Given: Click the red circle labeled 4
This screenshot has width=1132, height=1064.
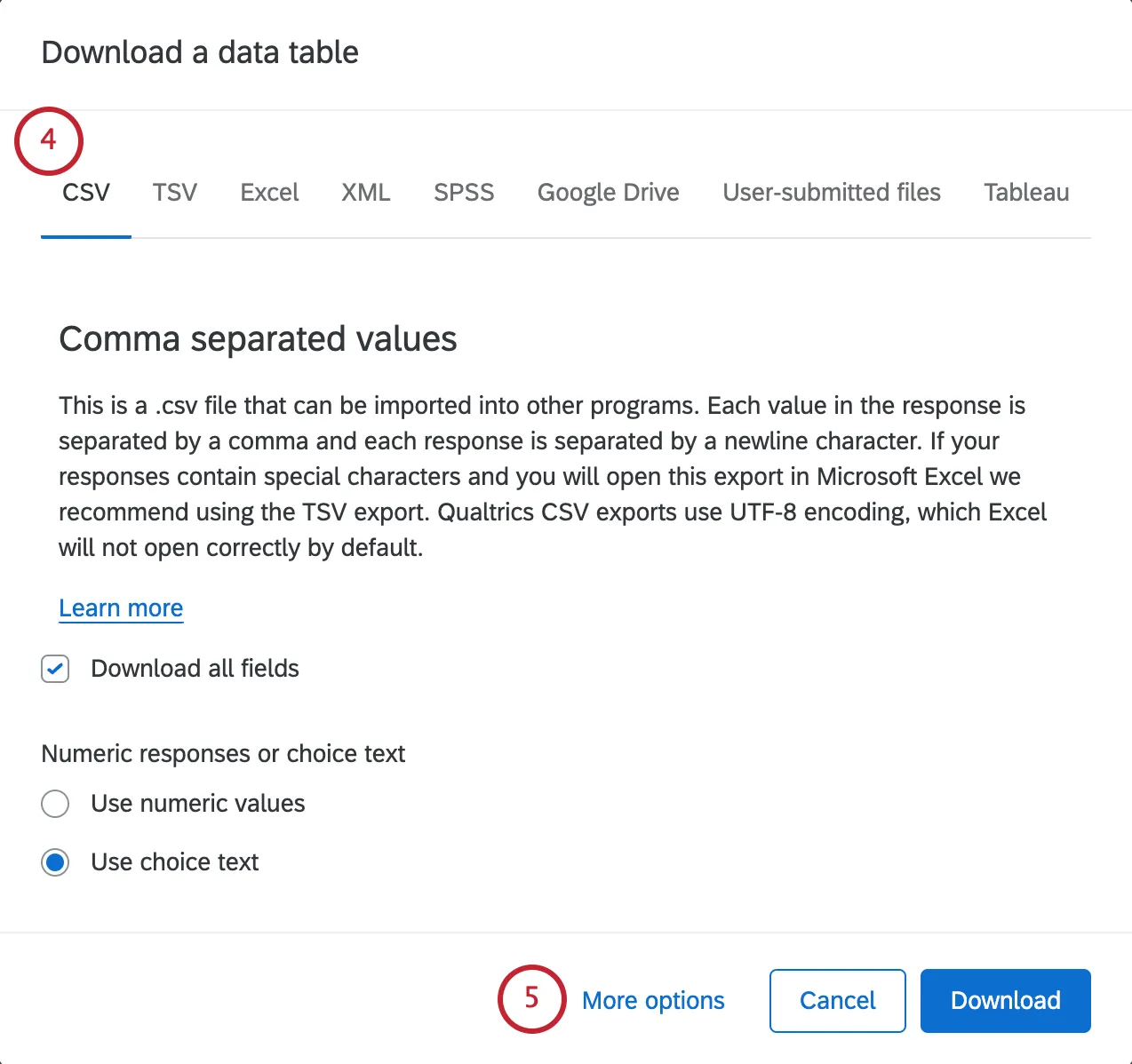Looking at the screenshot, I should (49, 140).
